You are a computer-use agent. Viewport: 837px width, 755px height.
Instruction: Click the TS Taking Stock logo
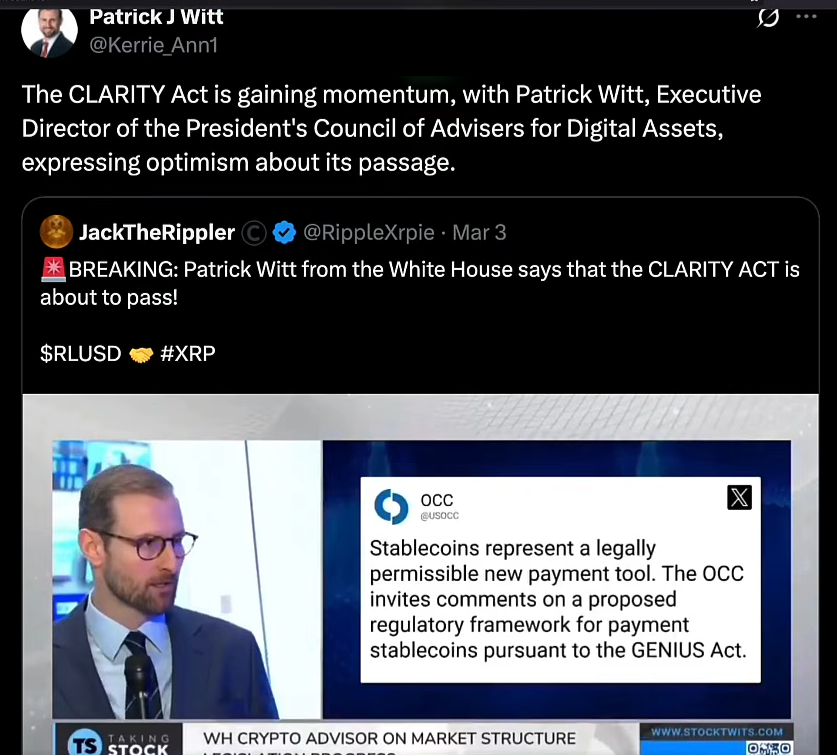(119, 742)
